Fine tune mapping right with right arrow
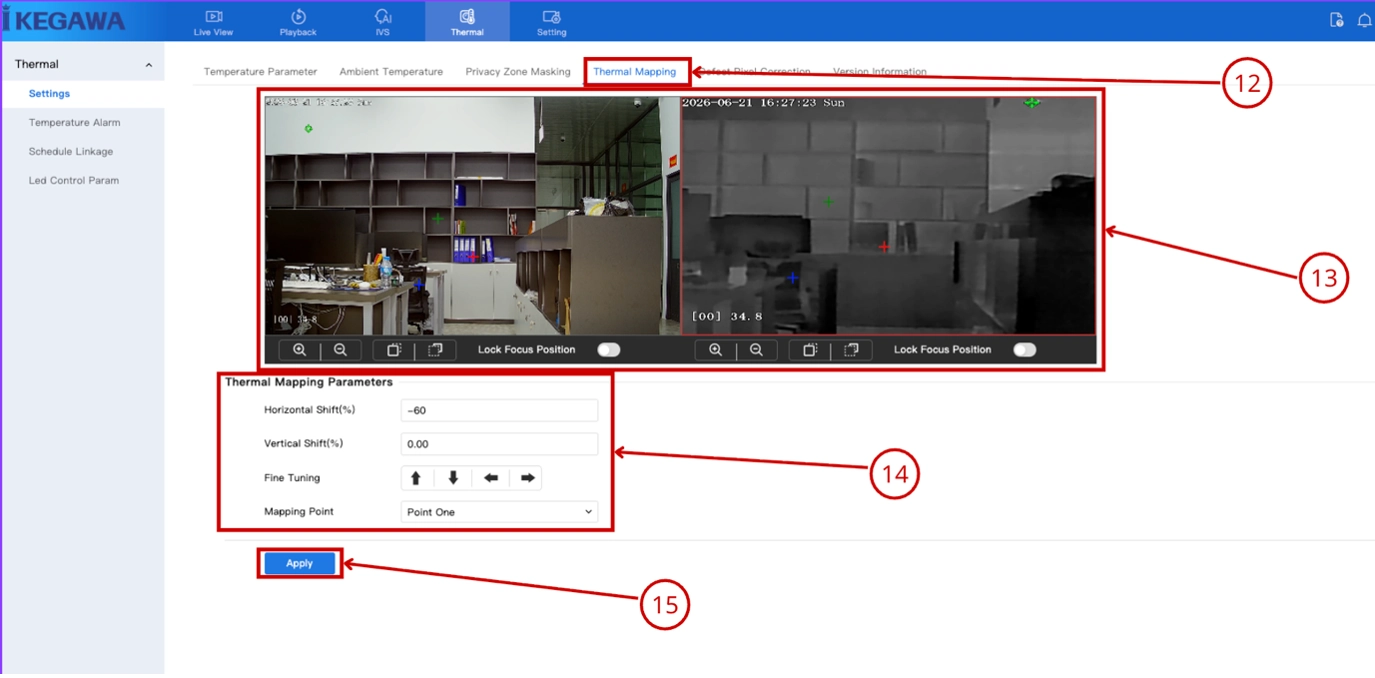1375x678 pixels. [x=528, y=478]
